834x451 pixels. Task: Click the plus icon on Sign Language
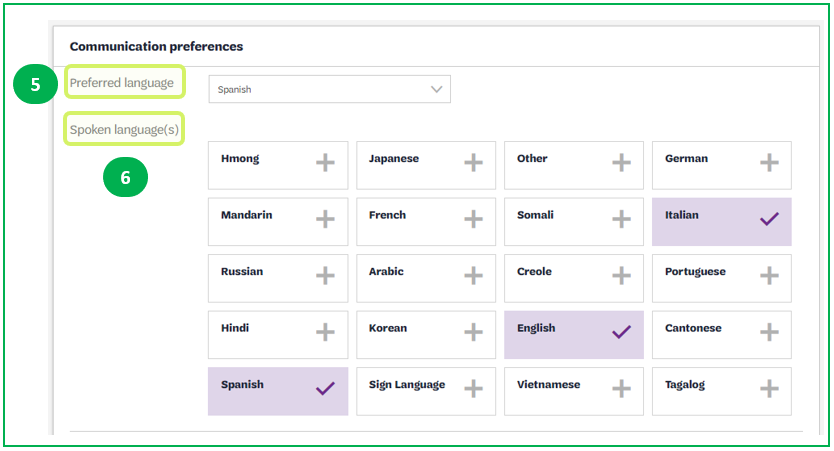click(473, 388)
